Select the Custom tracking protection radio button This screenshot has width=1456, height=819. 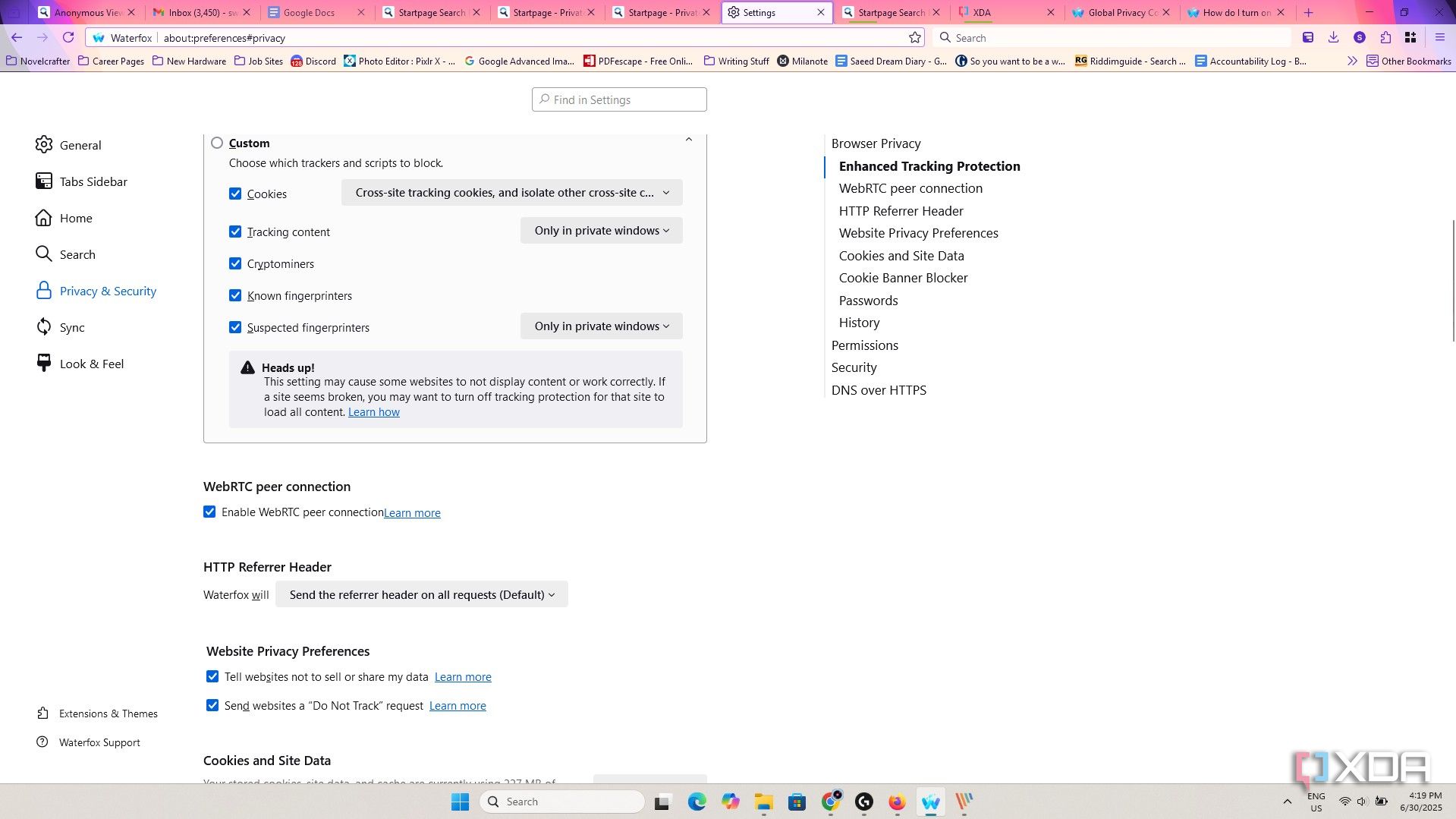click(217, 143)
